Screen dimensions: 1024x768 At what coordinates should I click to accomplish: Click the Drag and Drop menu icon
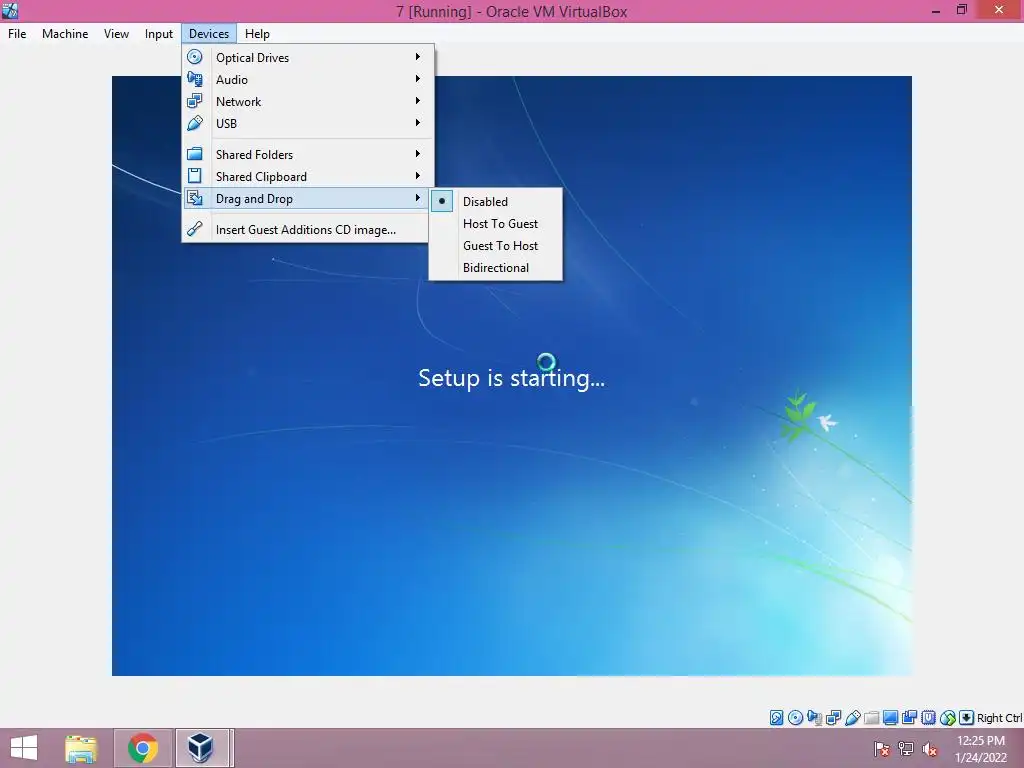click(x=195, y=198)
